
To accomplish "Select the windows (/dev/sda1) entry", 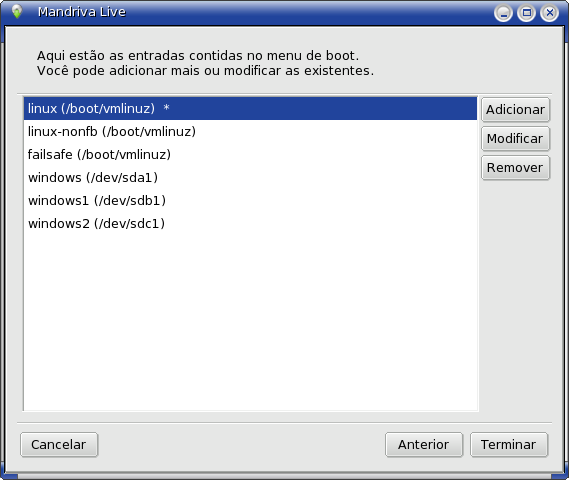I will point(250,177).
